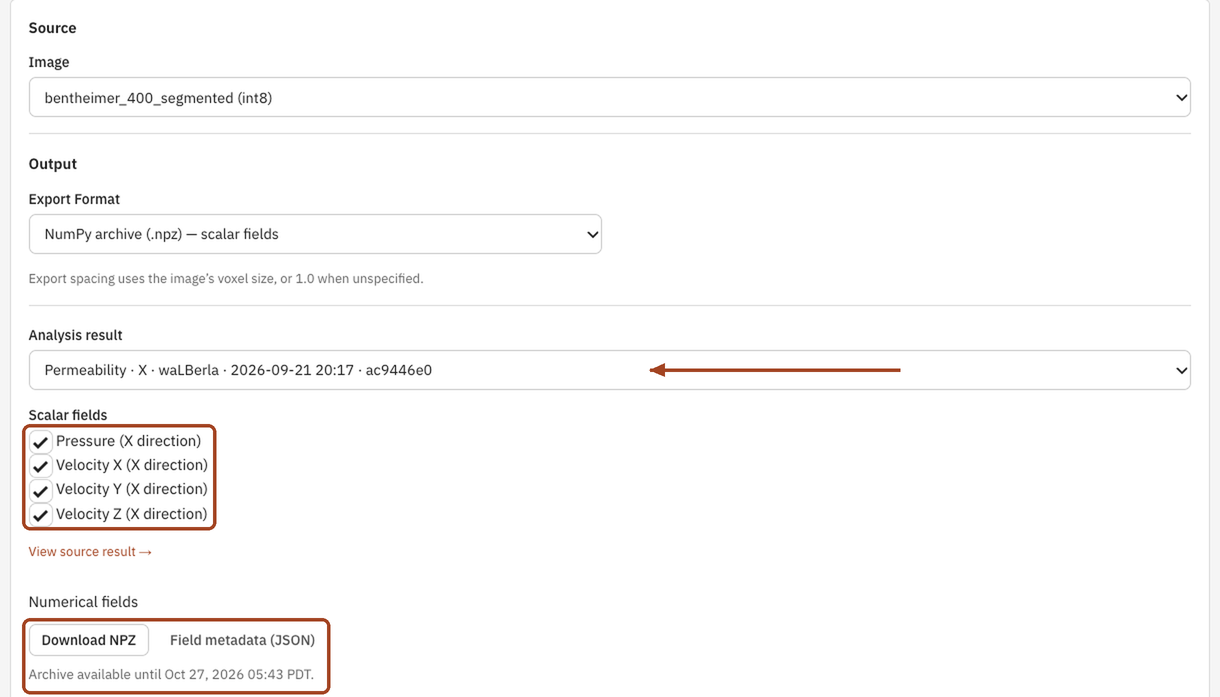Click the Scalar fields label

pyautogui.click(x=68, y=415)
